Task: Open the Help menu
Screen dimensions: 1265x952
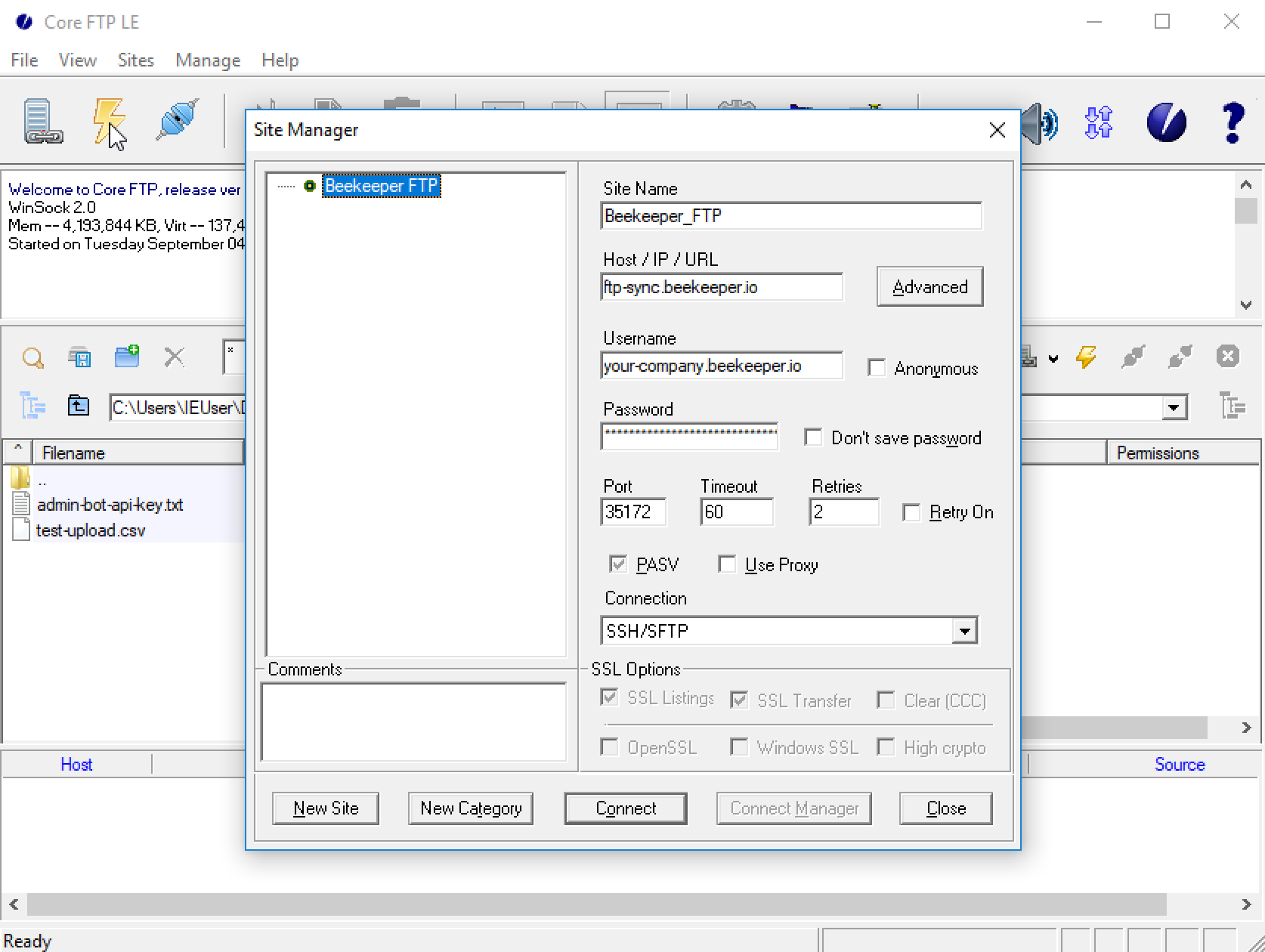Action: click(x=280, y=60)
